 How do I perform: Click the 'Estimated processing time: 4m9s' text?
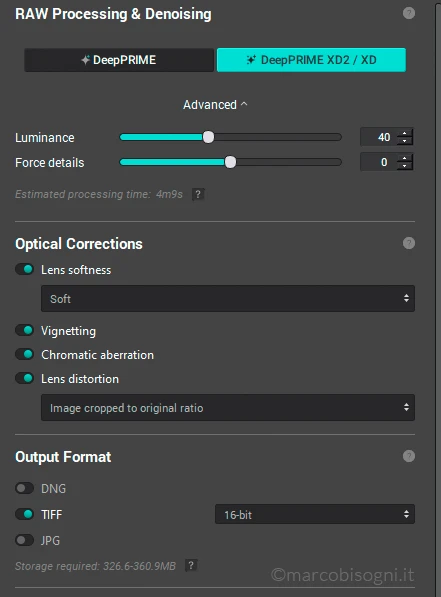point(99,194)
